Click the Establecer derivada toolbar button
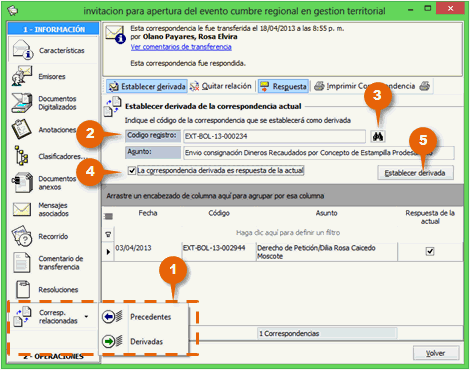 (147, 86)
